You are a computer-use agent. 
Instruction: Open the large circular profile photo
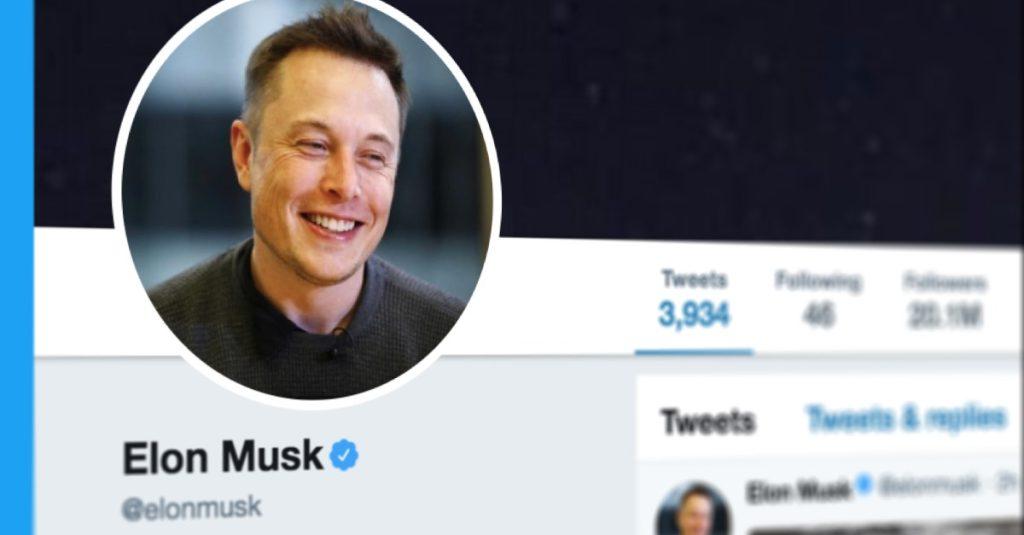pyautogui.click(x=307, y=199)
